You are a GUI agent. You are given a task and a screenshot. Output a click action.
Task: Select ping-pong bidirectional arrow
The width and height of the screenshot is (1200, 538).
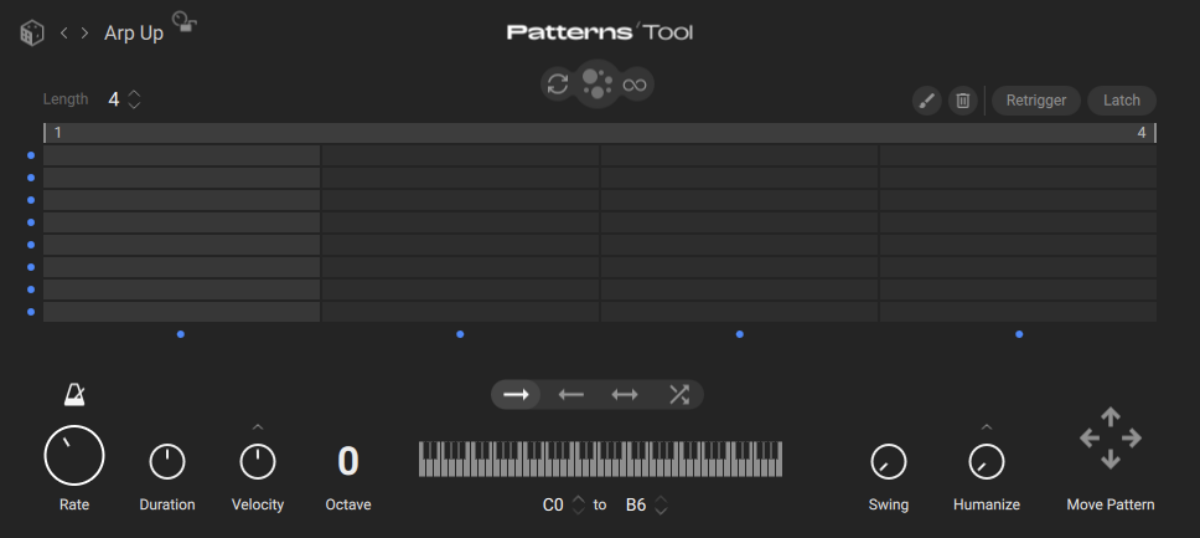pos(625,395)
